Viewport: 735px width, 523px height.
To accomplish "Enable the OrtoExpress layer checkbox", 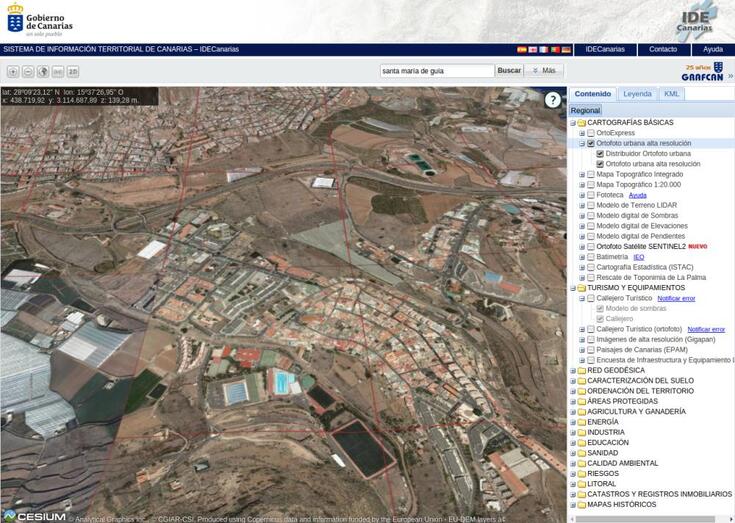I will coord(591,133).
